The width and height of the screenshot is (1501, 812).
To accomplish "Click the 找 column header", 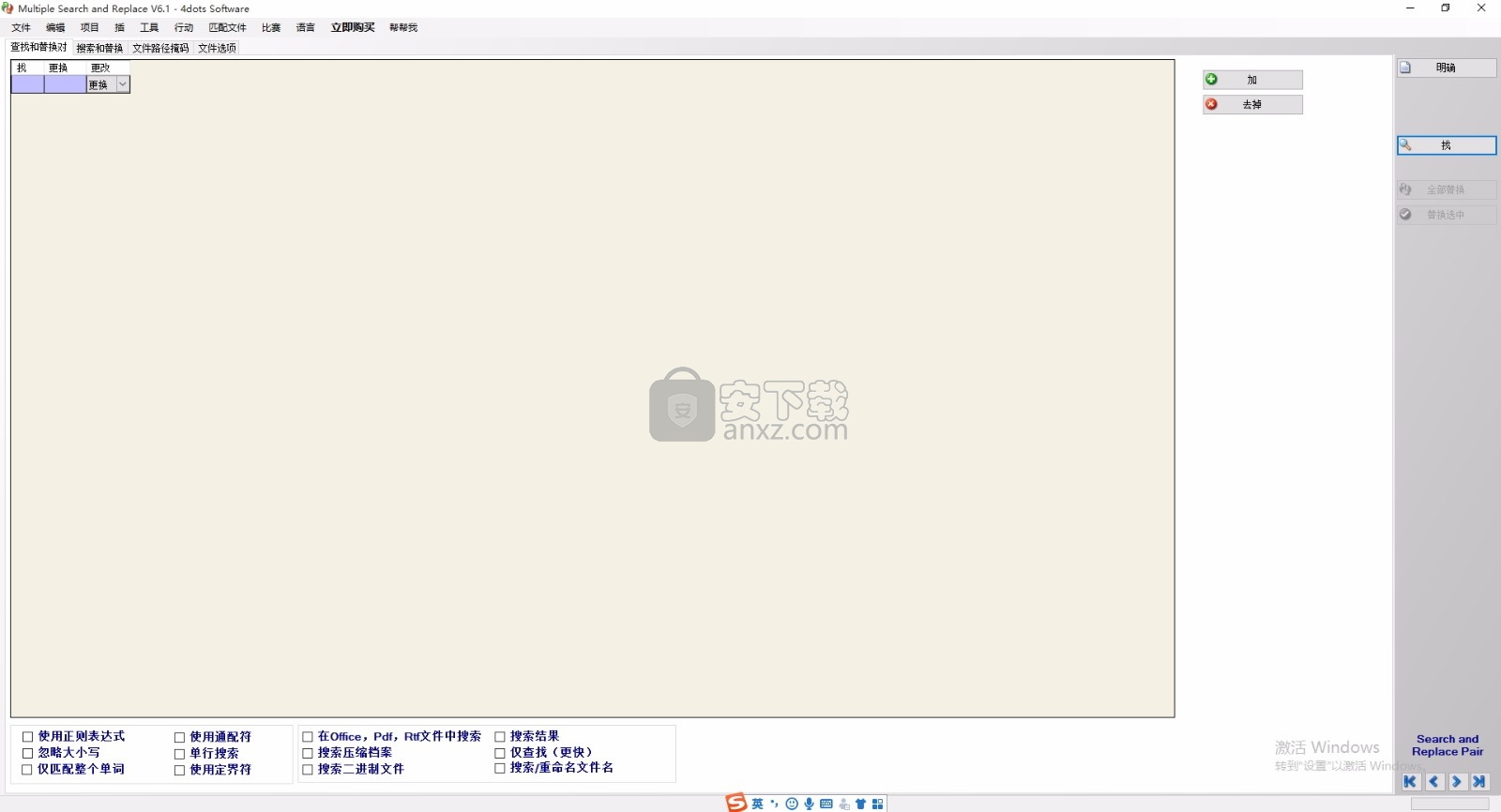I will [27, 68].
